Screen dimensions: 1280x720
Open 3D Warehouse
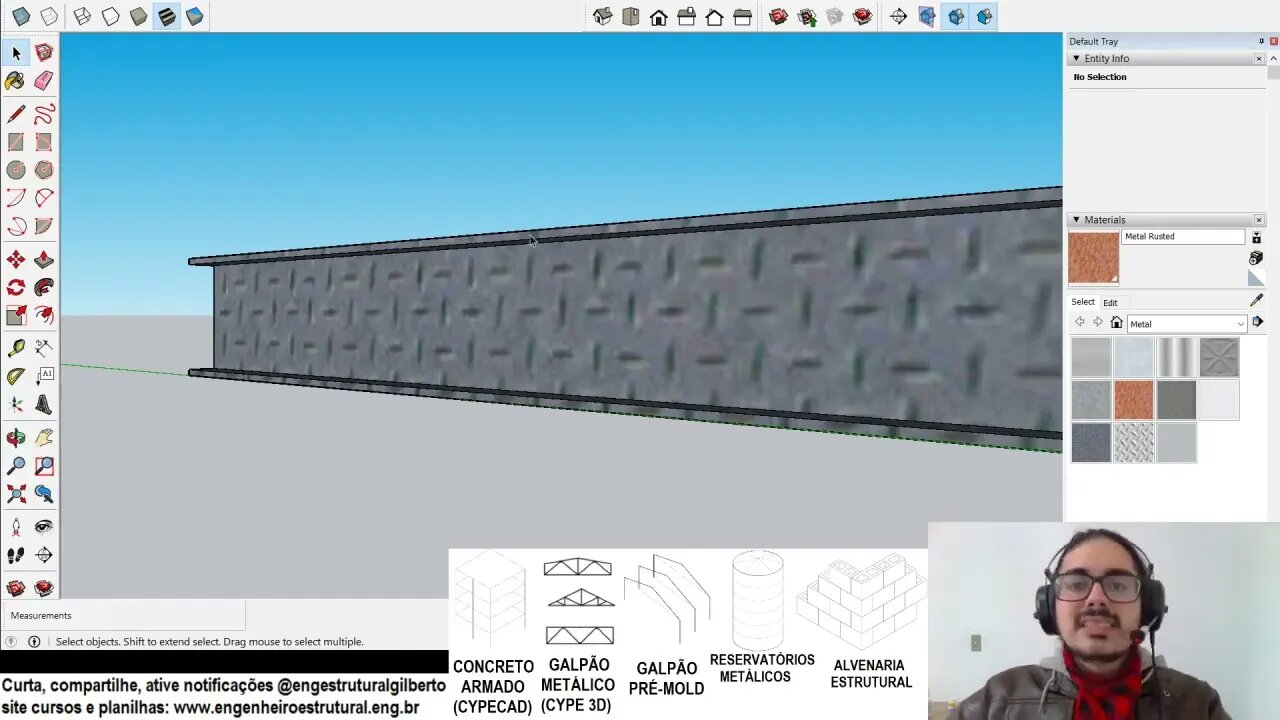coord(779,16)
